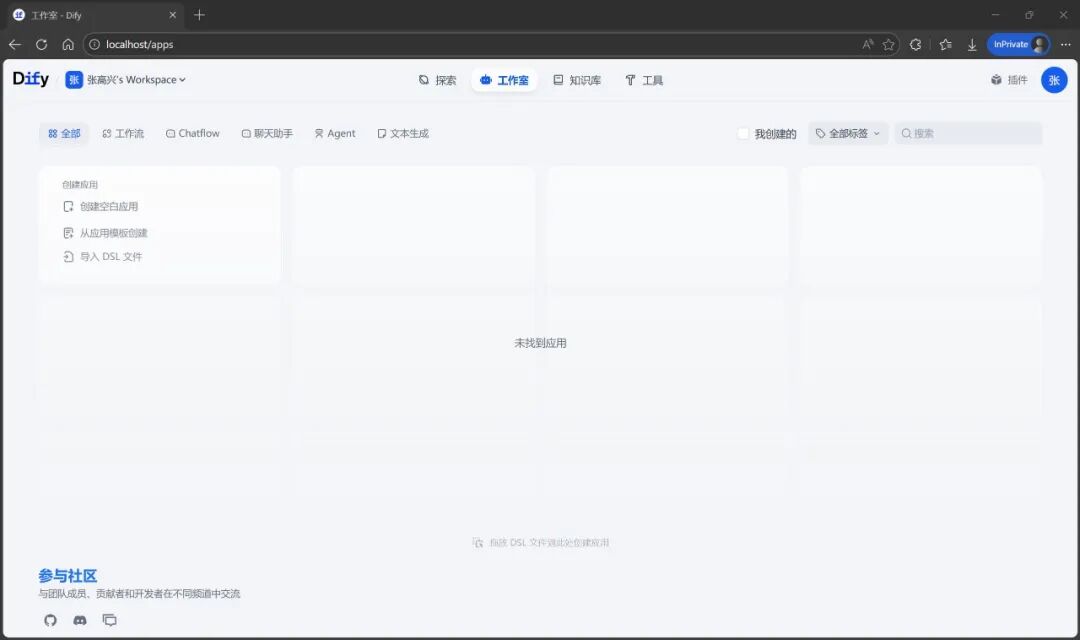Viewport: 1080px width, 640px height.
Task: Go to the 探索 tab
Action: pyautogui.click(x=437, y=81)
